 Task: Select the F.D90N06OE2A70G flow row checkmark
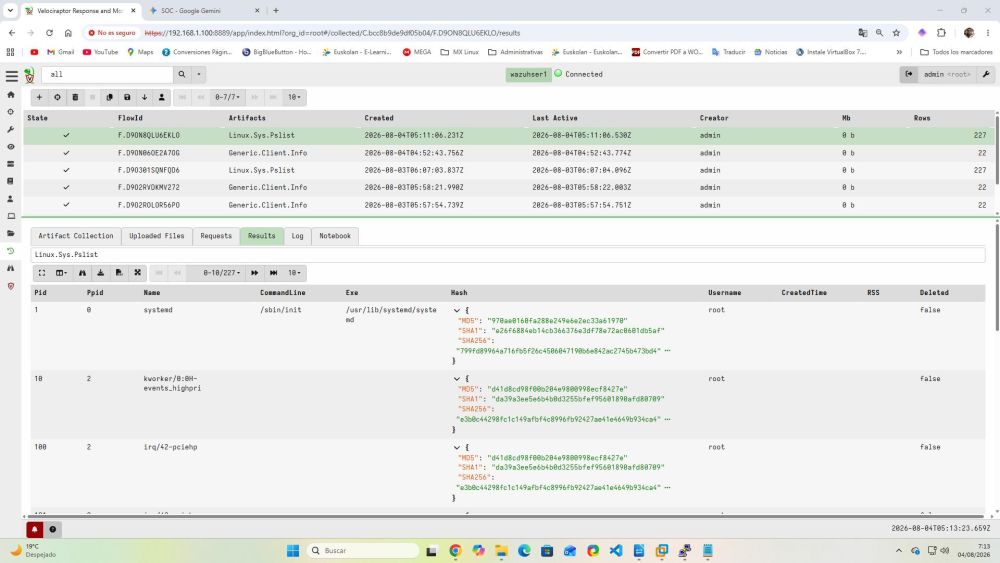coord(66,153)
